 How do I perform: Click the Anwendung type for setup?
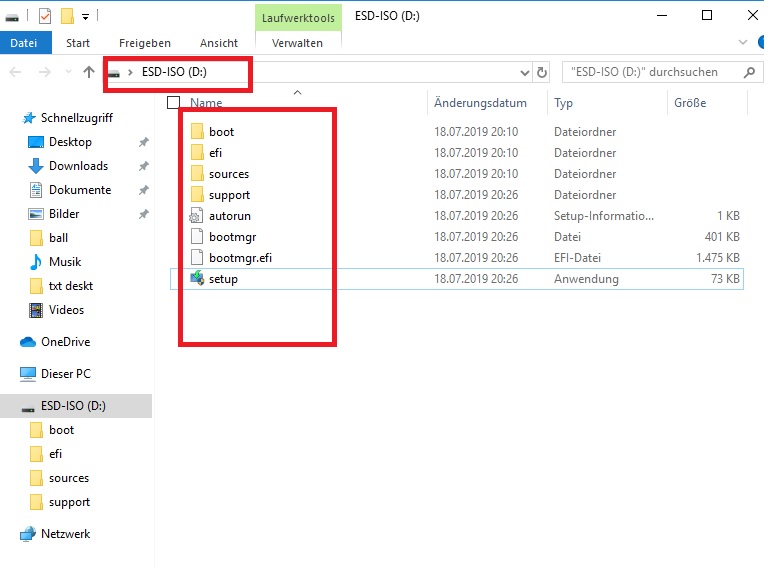coord(586,279)
